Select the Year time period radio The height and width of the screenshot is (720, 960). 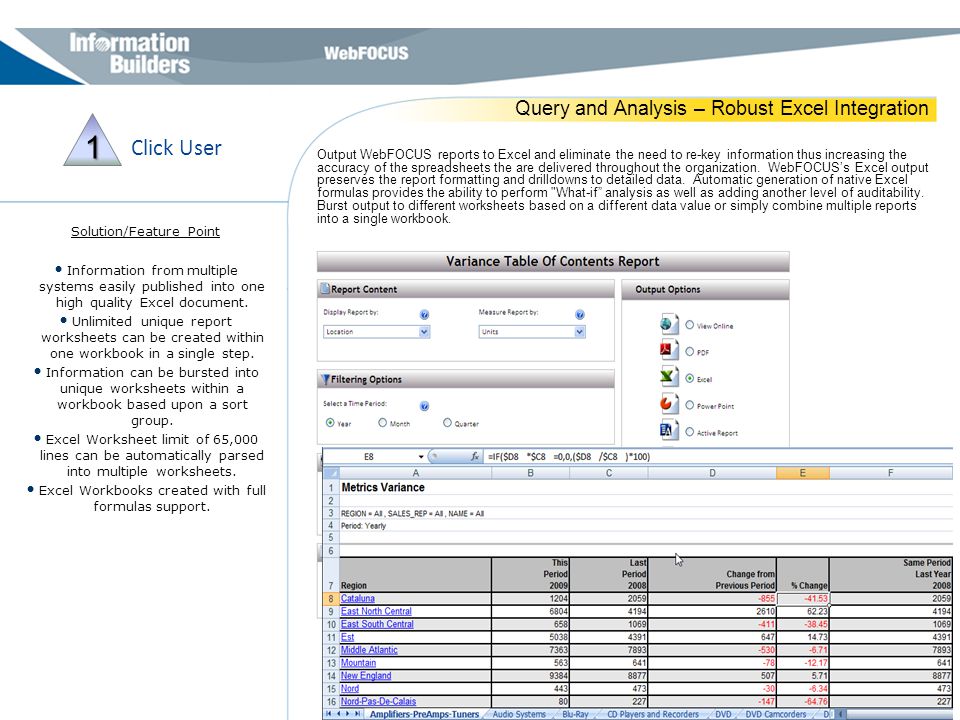pyautogui.click(x=331, y=422)
